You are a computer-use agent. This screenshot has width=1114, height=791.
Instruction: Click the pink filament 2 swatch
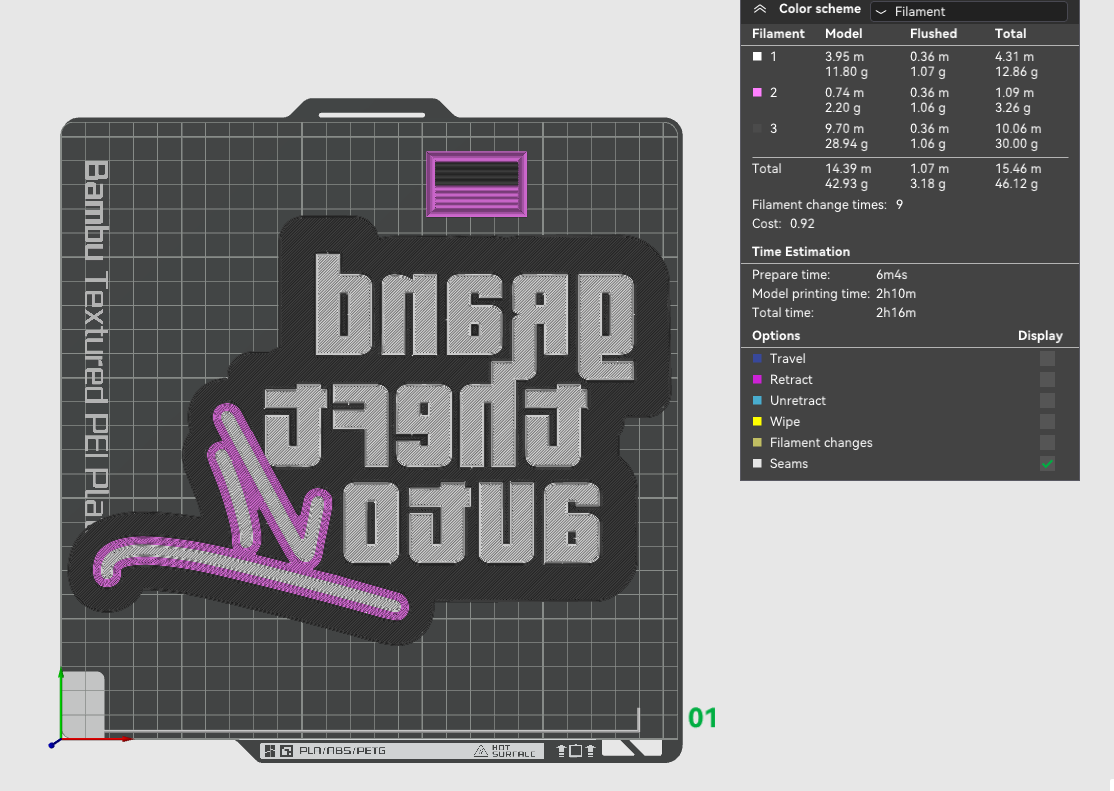[x=757, y=92]
